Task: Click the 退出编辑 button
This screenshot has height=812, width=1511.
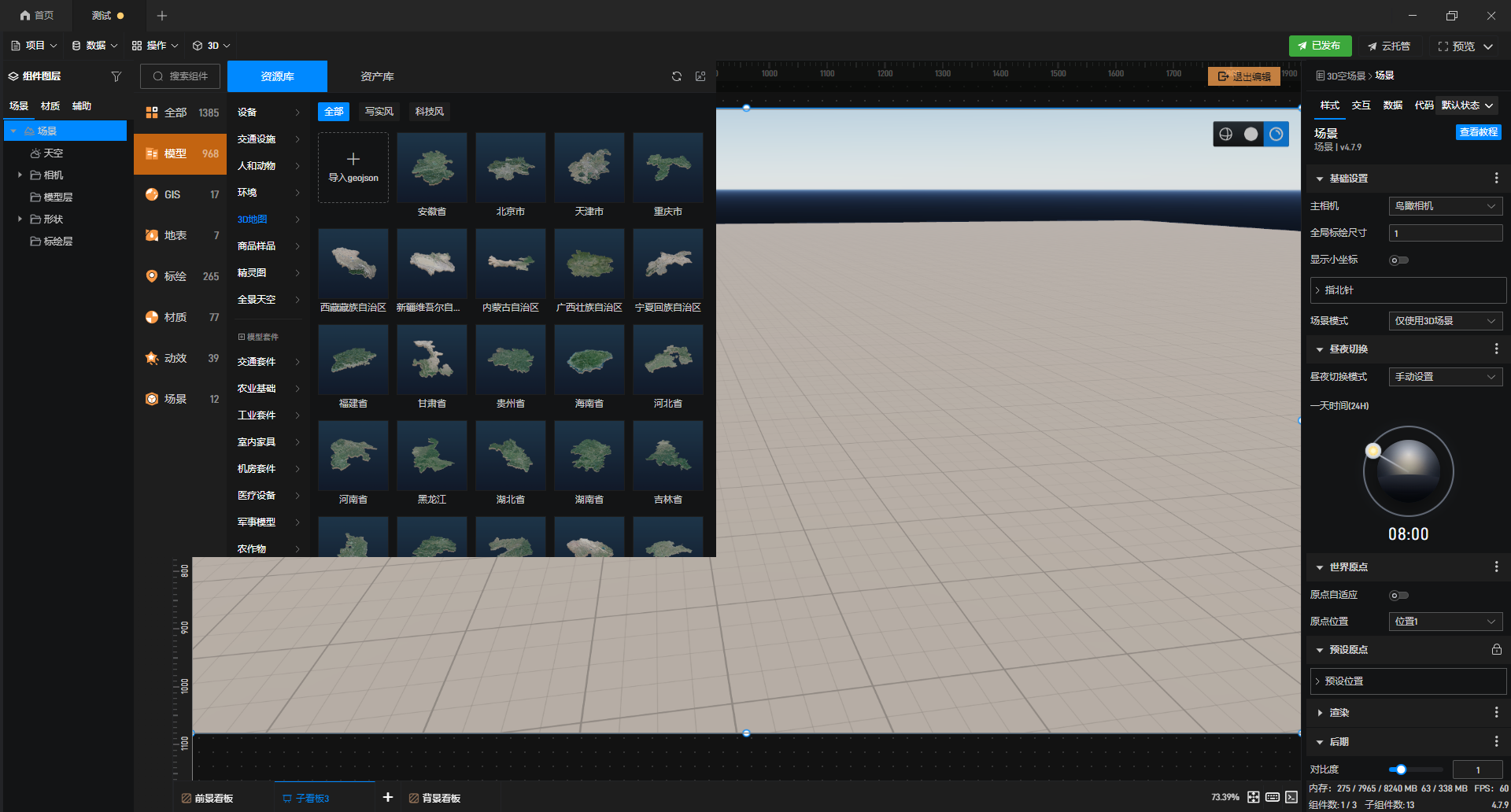Action: click(x=1243, y=76)
